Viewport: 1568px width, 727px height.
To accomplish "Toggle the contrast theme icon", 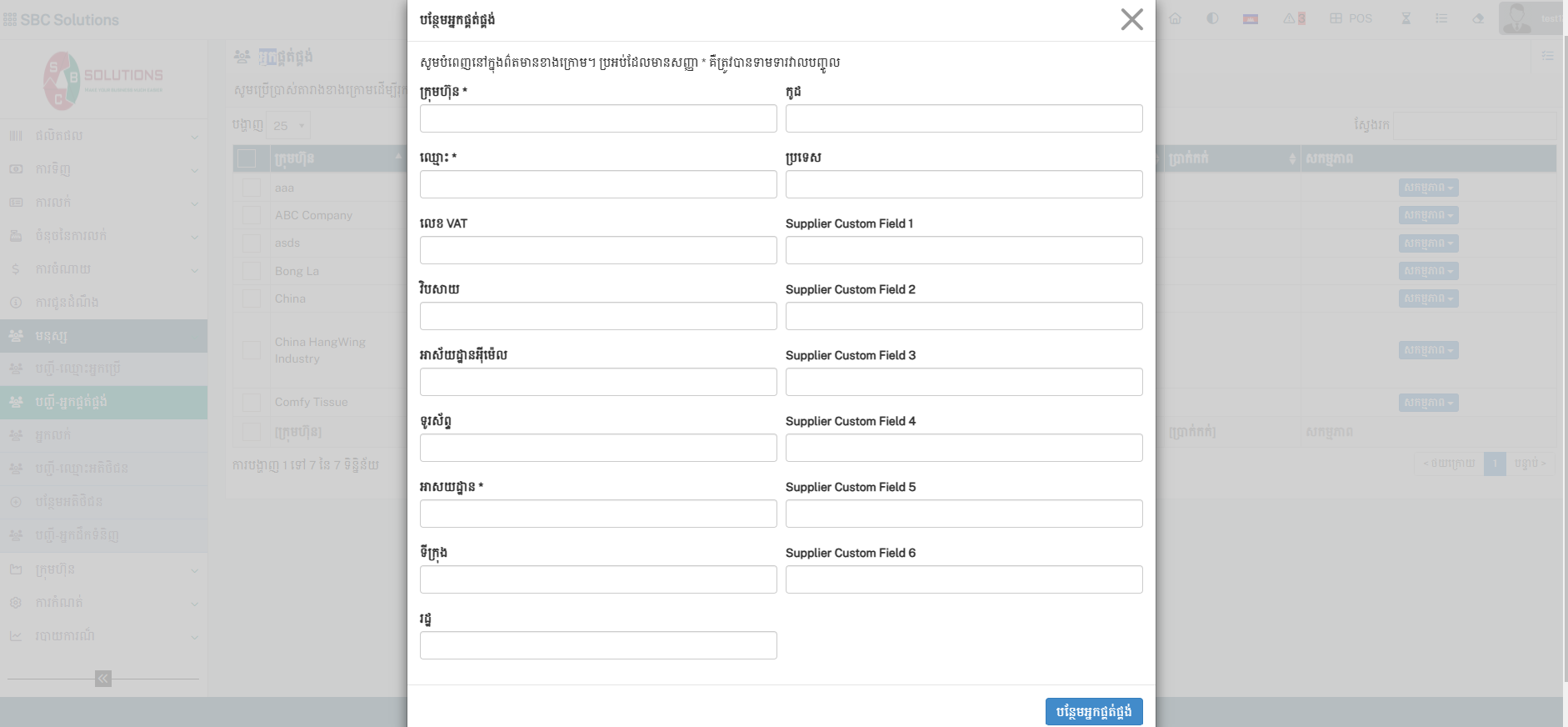I will [x=1212, y=18].
